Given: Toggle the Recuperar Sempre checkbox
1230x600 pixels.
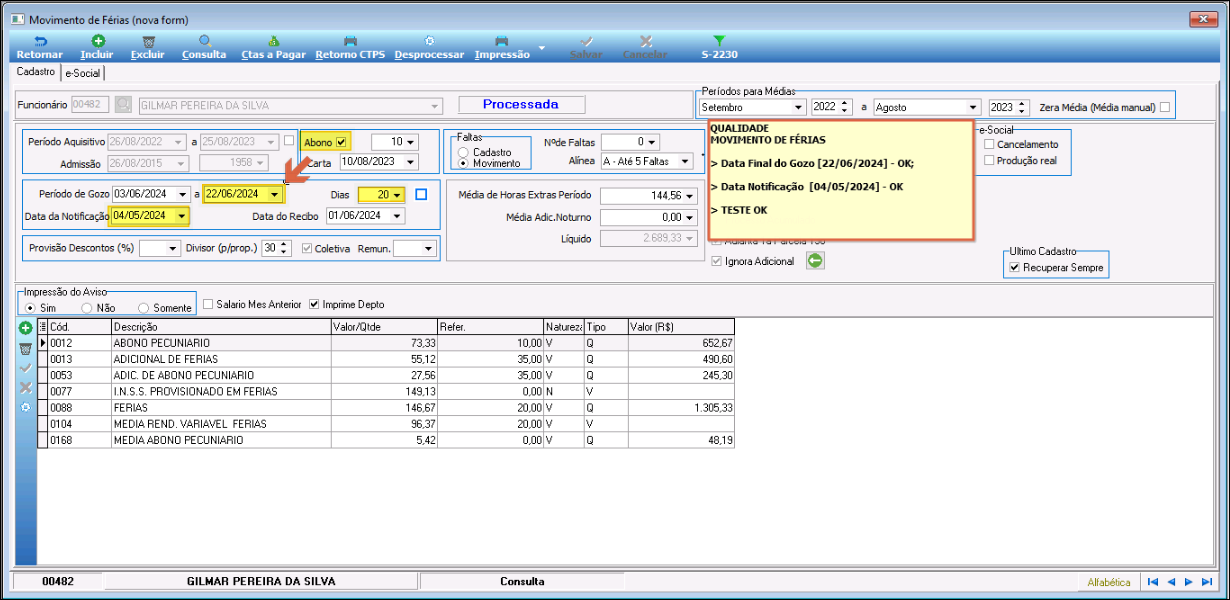Looking at the screenshot, I should coord(1015,268).
